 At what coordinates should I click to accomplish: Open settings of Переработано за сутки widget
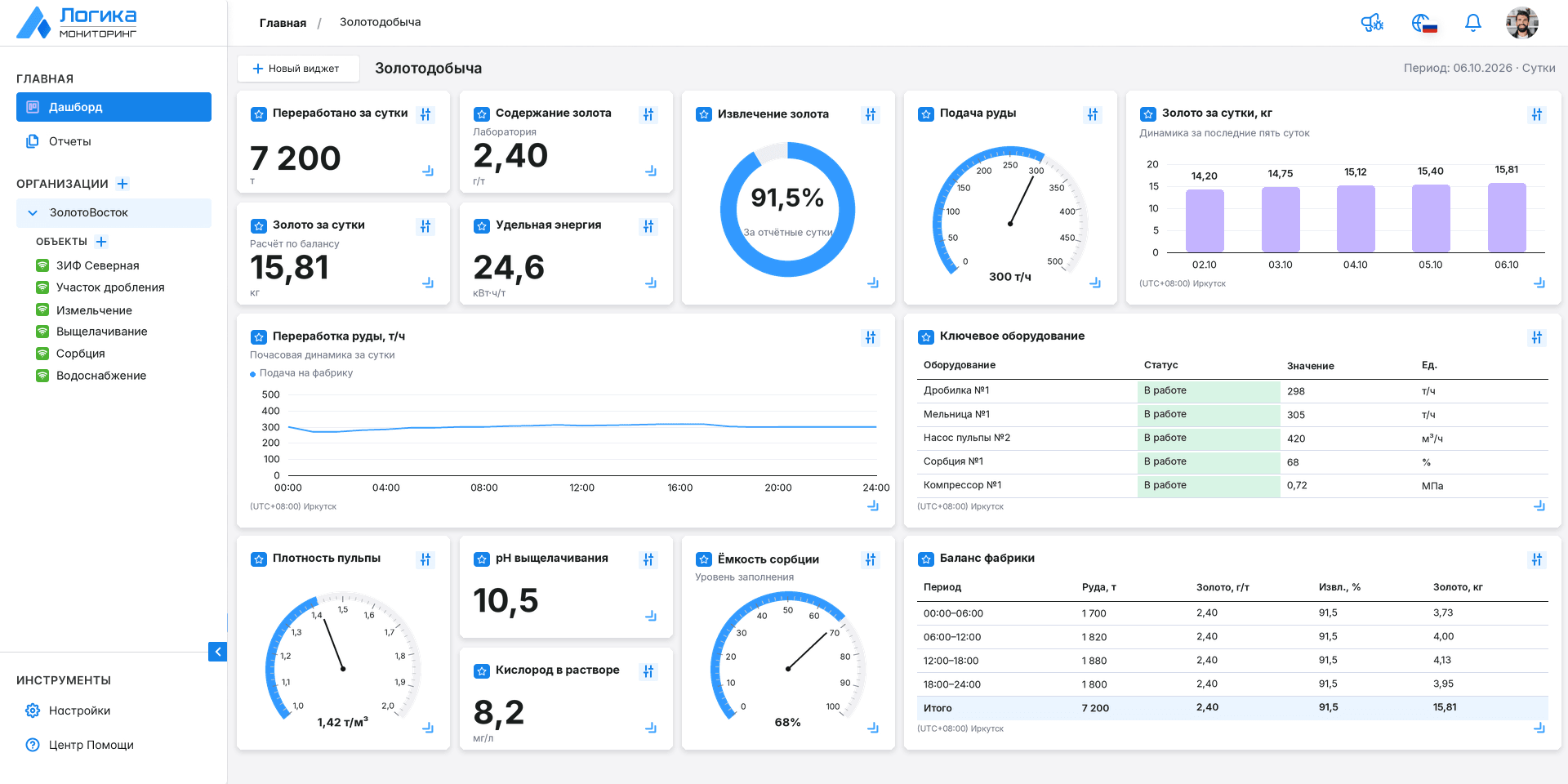425,114
